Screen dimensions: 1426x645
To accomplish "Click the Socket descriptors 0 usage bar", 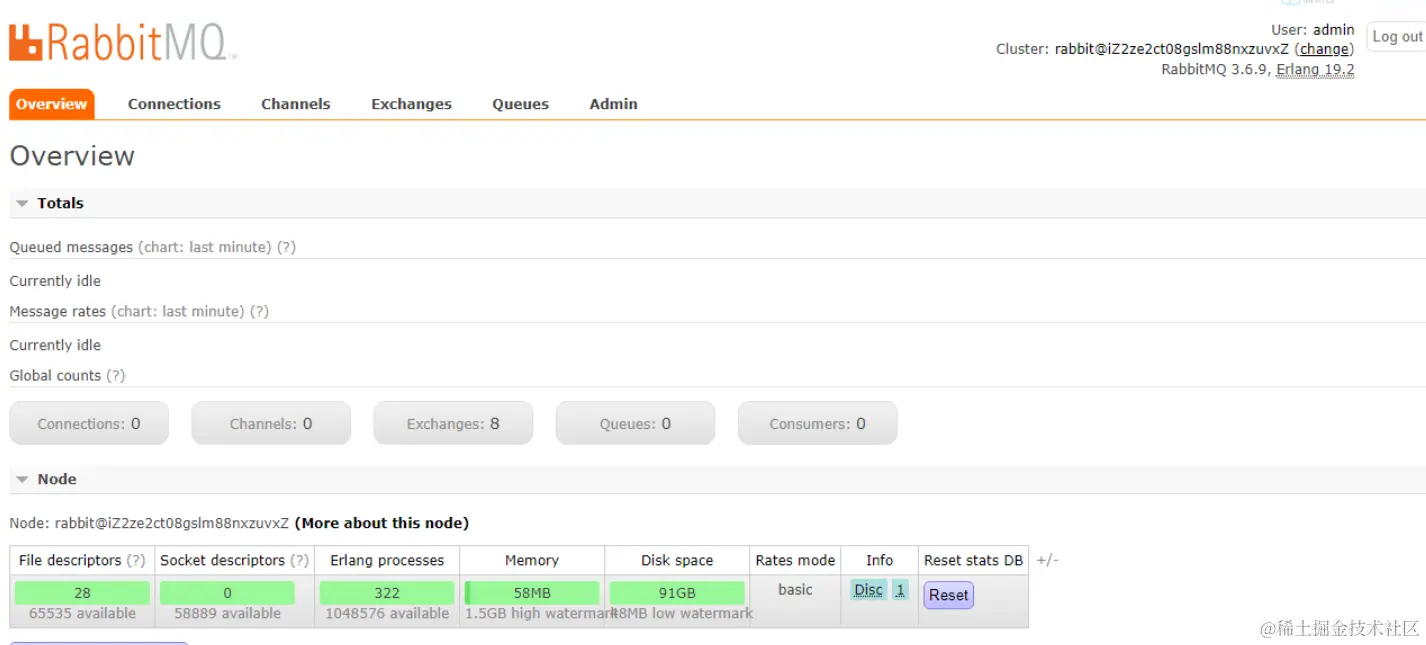I will tap(227, 593).
